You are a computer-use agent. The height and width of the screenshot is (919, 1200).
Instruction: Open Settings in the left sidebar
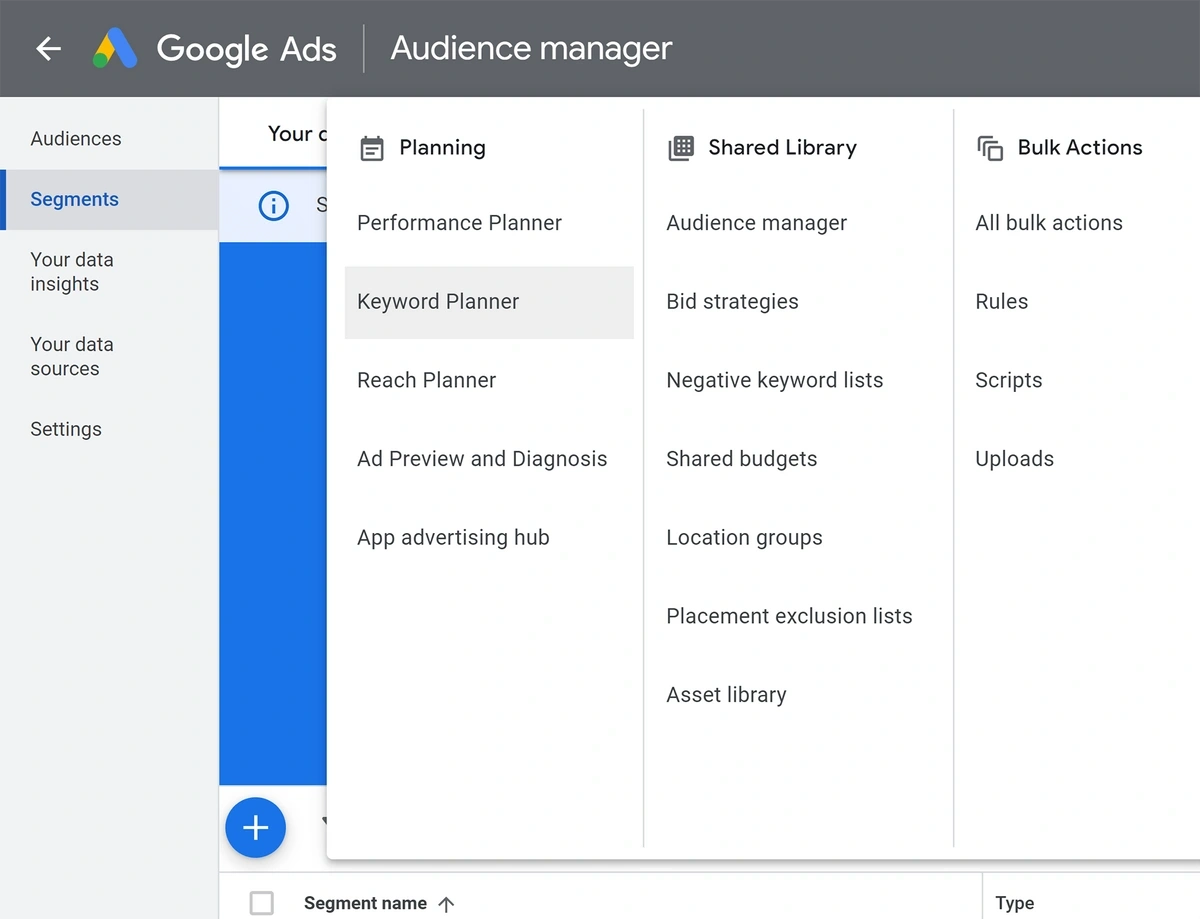pos(66,429)
